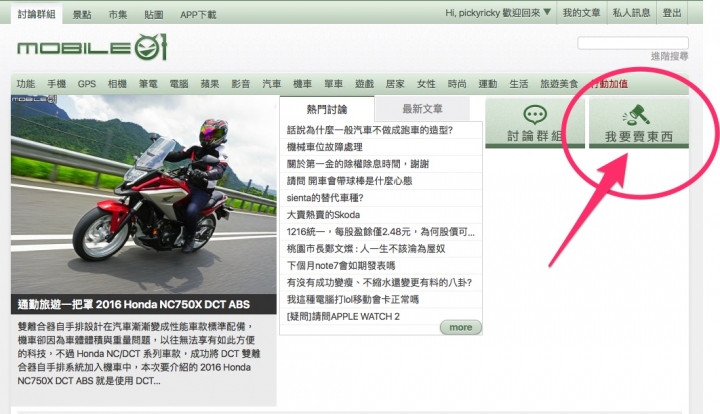Select 運動 in the category bar
The image size is (720, 414).
(x=488, y=84)
